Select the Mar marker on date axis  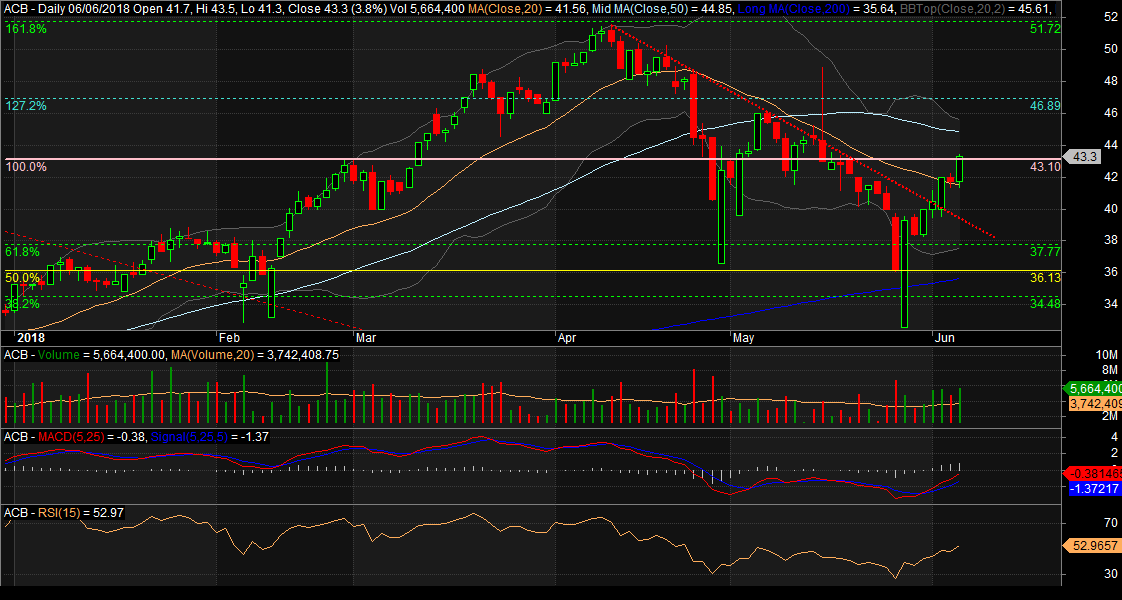[x=366, y=338]
